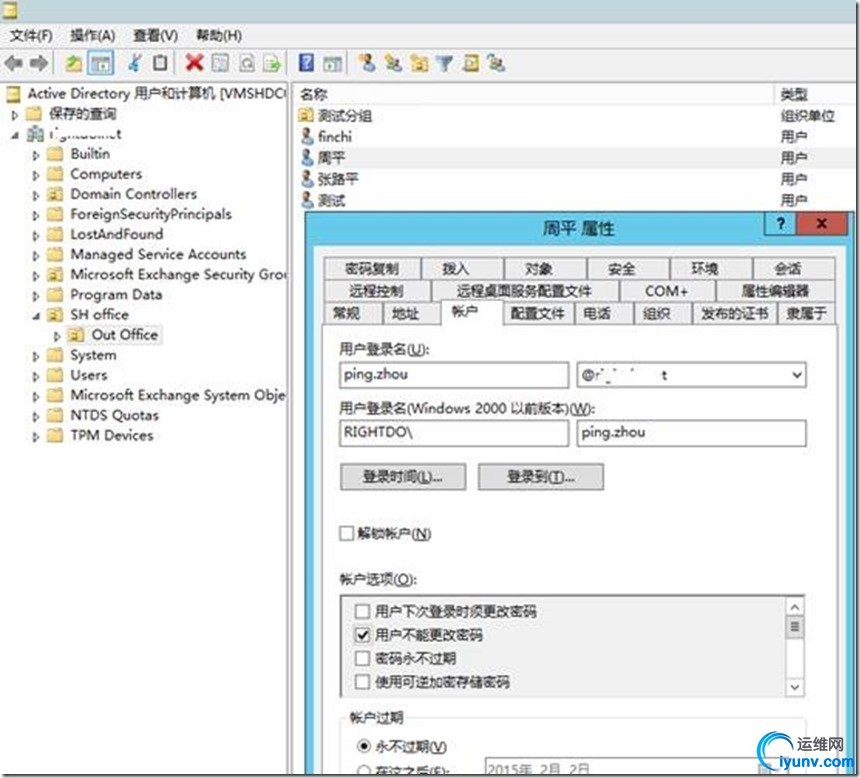
Task: Click Add to group toolbar icon
Action: (496, 63)
